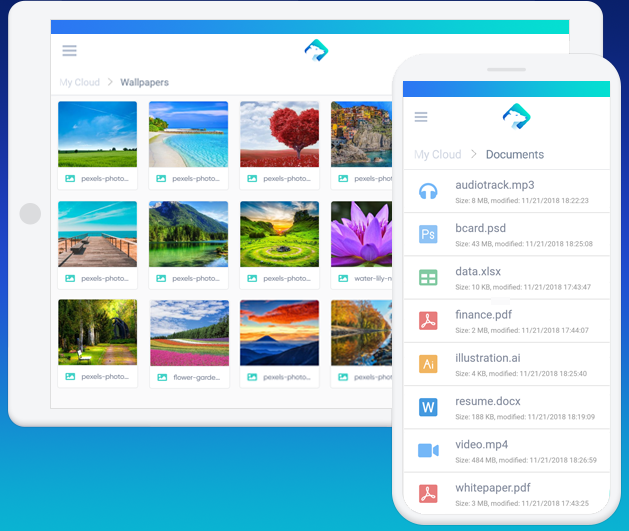Screen dimensions: 629x531
Task: Click the image icon under the heart tree photo
Action: pyautogui.click(x=252, y=178)
